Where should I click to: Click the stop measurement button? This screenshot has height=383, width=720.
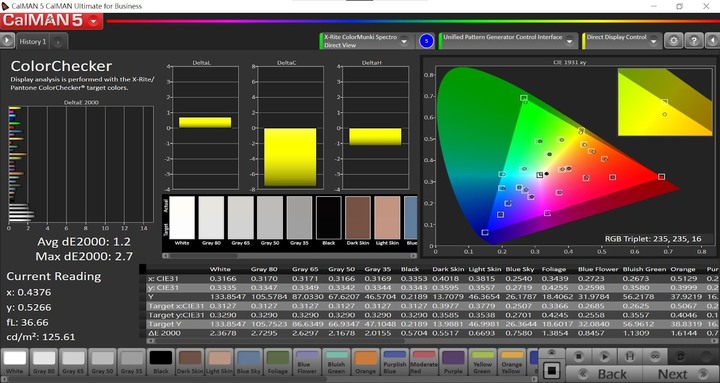[579, 356]
